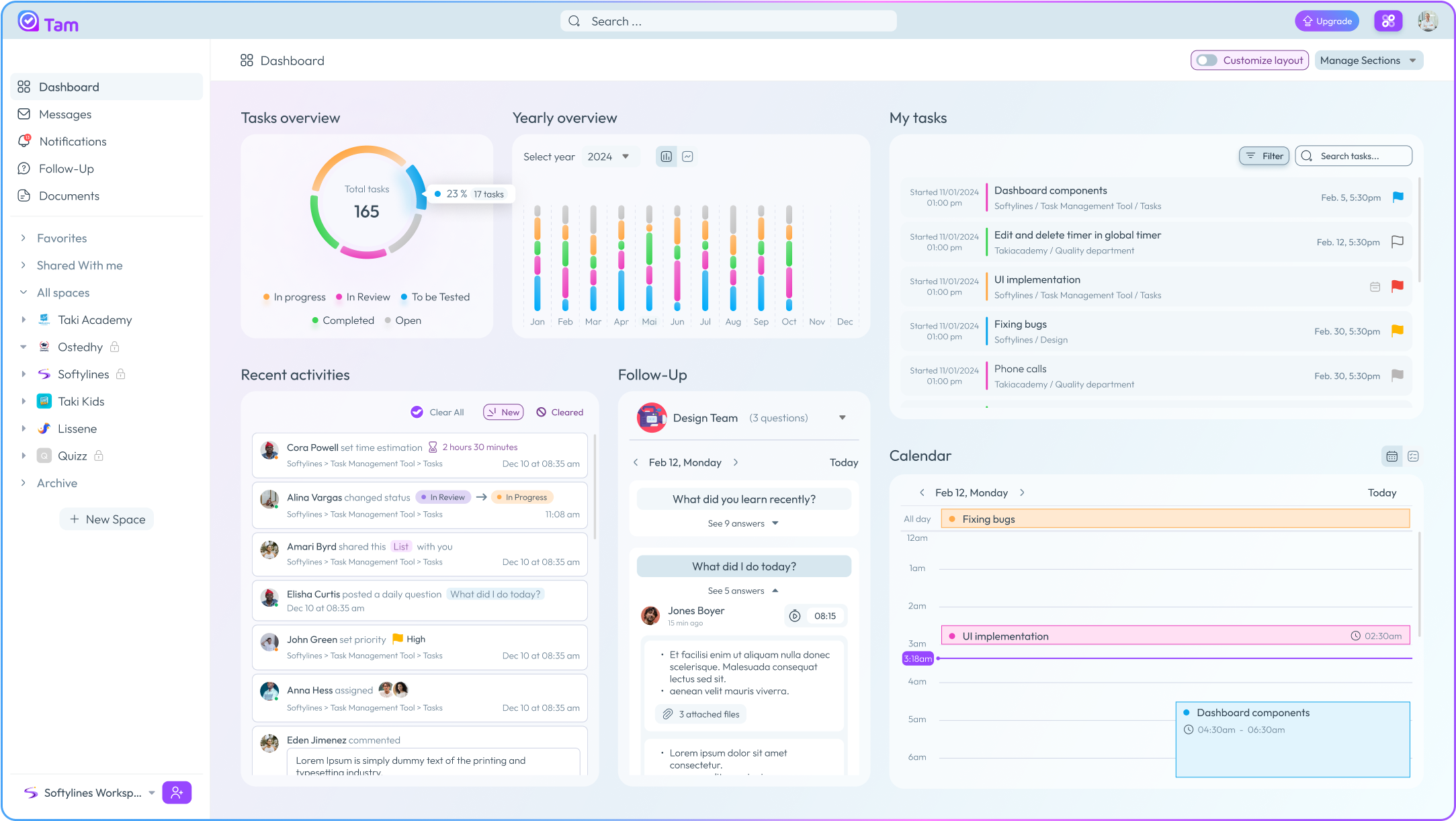Toggle In Review legend in Tasks overview
The height and width of the screenshot is (821, 1456).
click(x=363, y=297)
